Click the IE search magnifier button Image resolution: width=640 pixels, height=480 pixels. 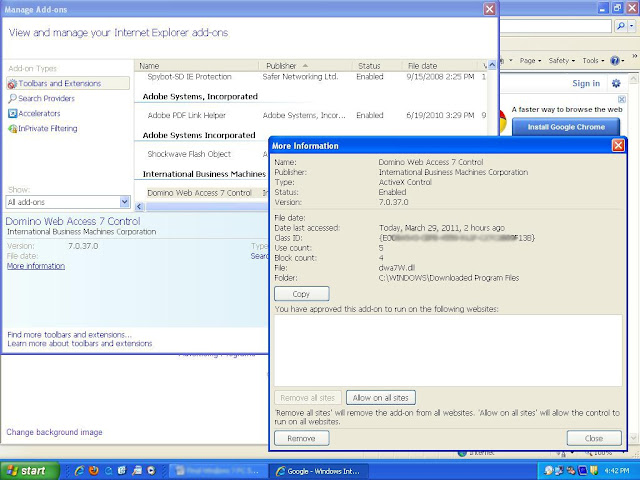tap(621, 26)
